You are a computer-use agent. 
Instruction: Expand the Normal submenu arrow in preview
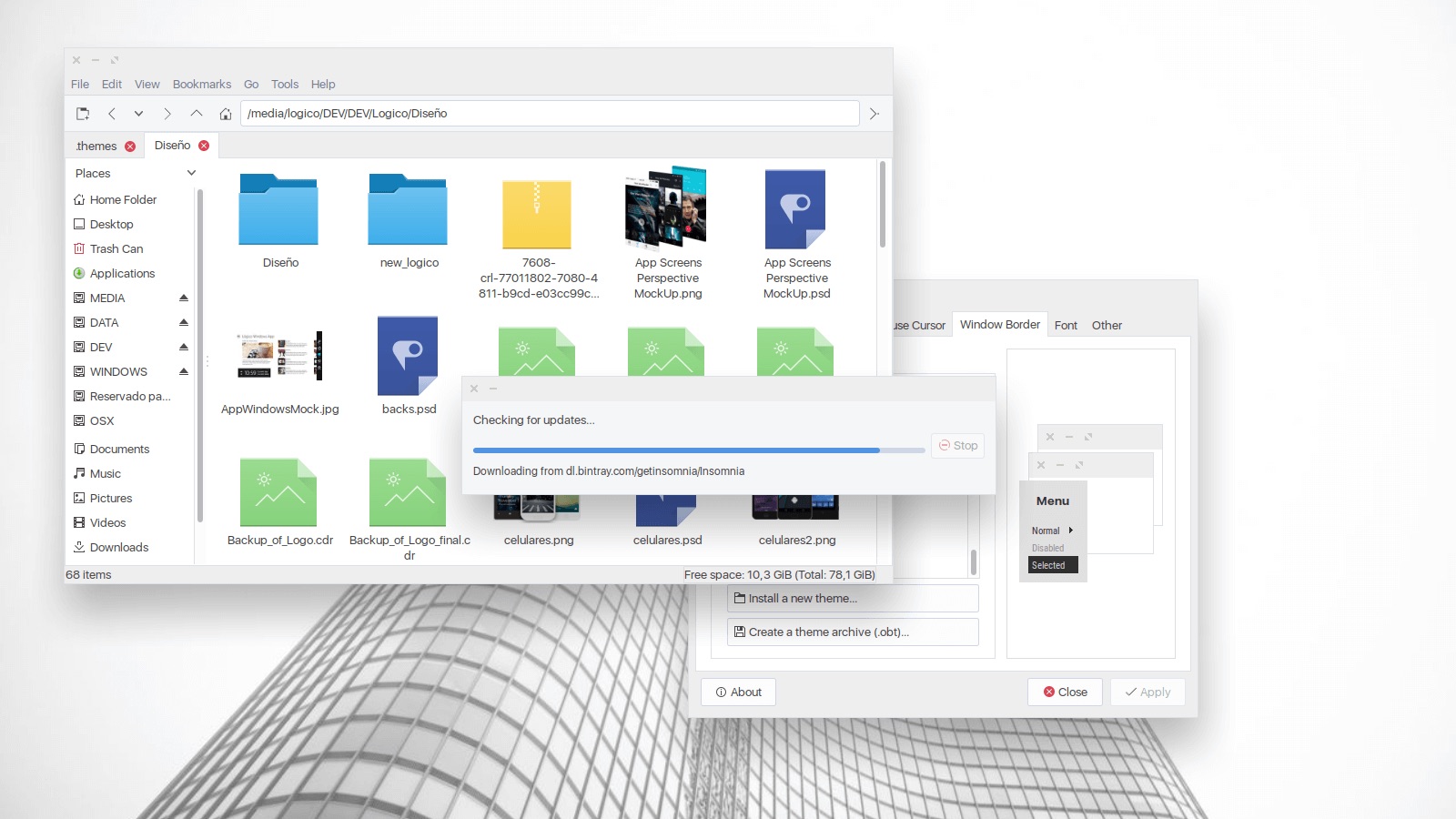click(1071, 531)
